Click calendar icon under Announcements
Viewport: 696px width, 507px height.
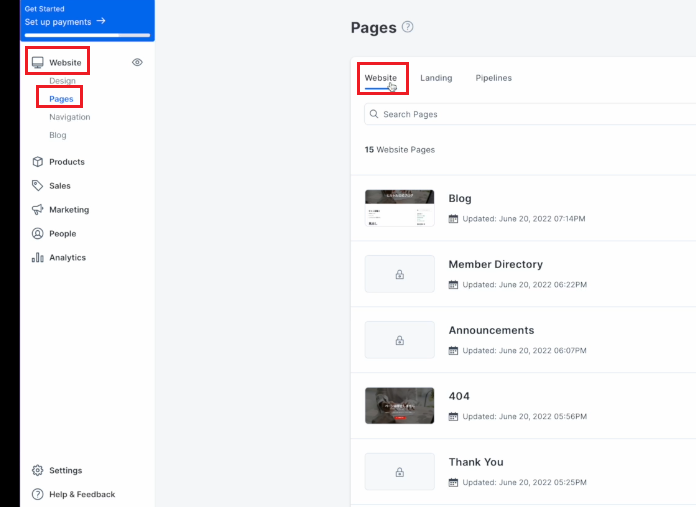tap(453, 350)
